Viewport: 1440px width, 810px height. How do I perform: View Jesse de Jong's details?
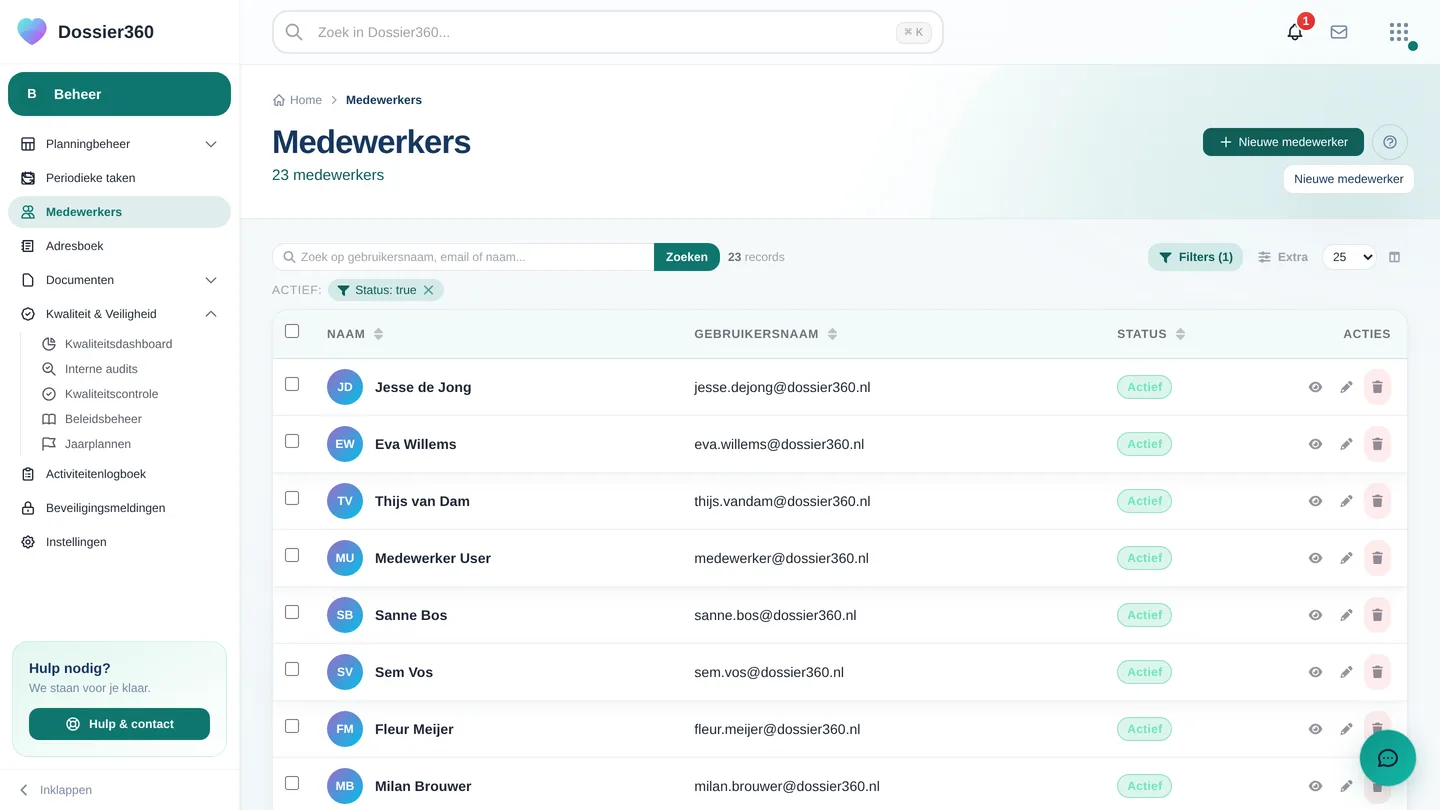(x=1316, y=387)
